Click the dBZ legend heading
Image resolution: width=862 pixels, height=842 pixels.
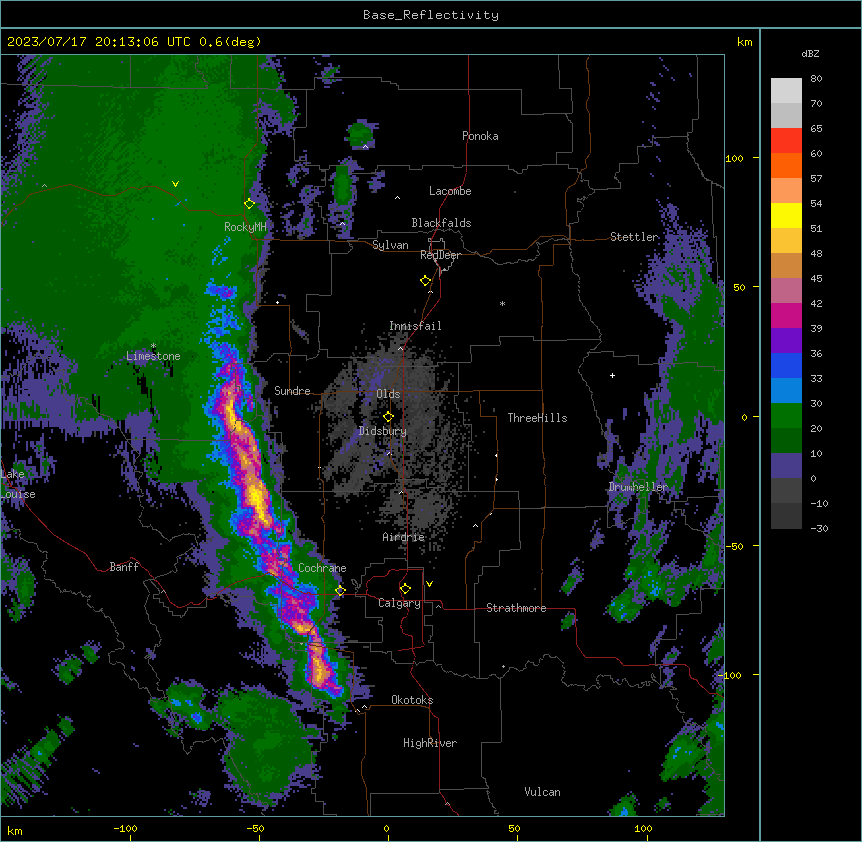pyautogui.click(x=810, y=53)
